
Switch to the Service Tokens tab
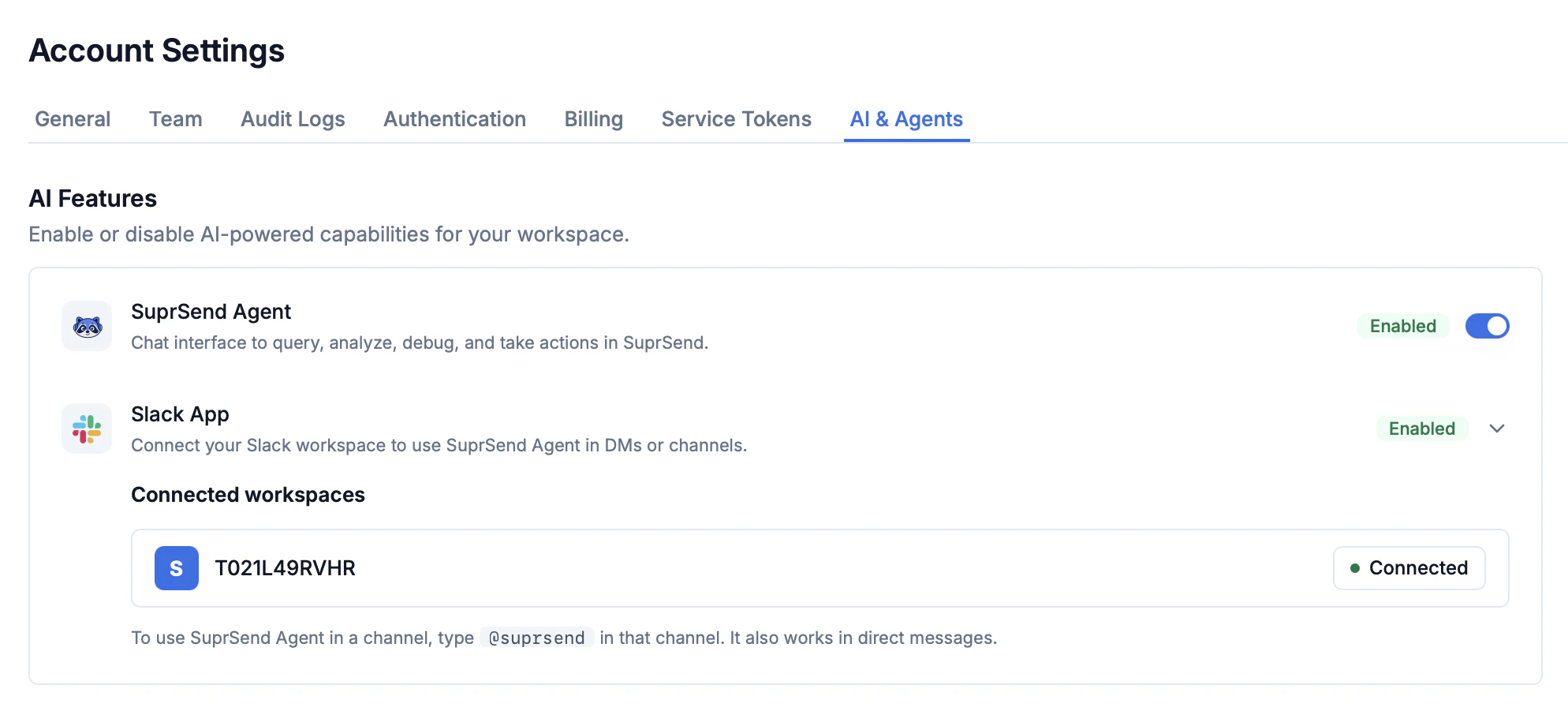tap(736, 119)
